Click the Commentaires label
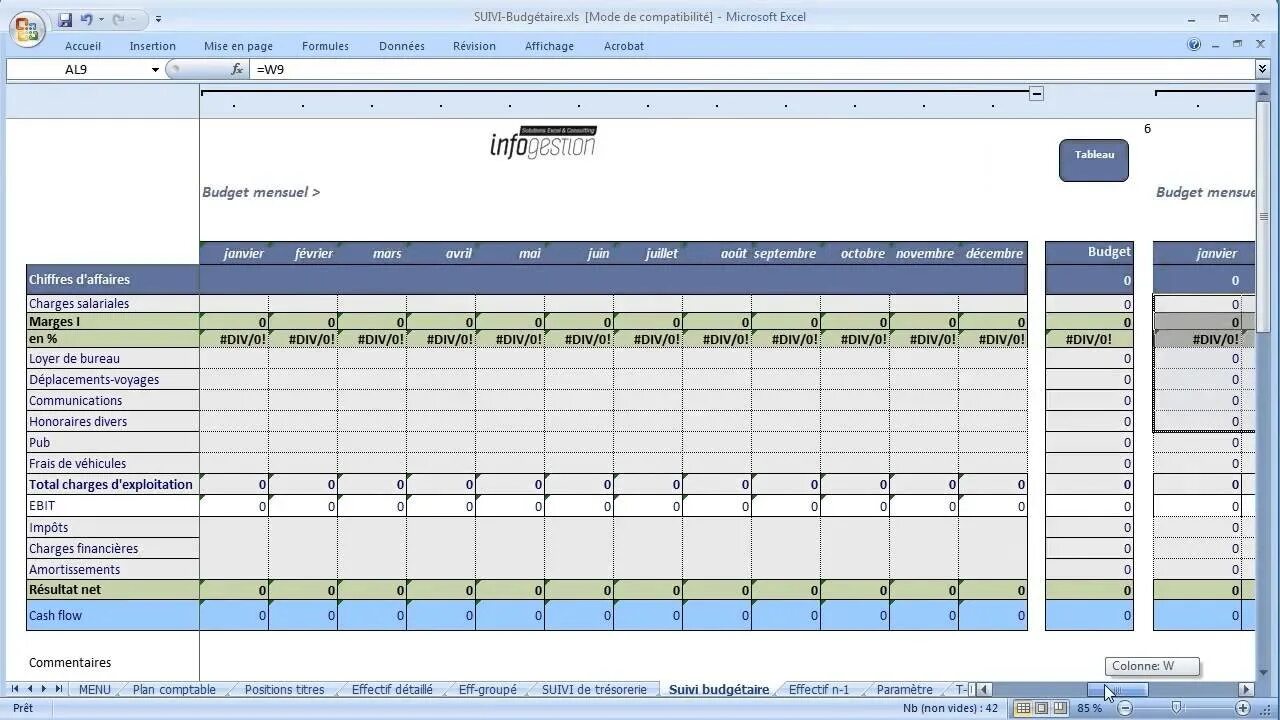The image size is (1280, 720). [70, 663]
